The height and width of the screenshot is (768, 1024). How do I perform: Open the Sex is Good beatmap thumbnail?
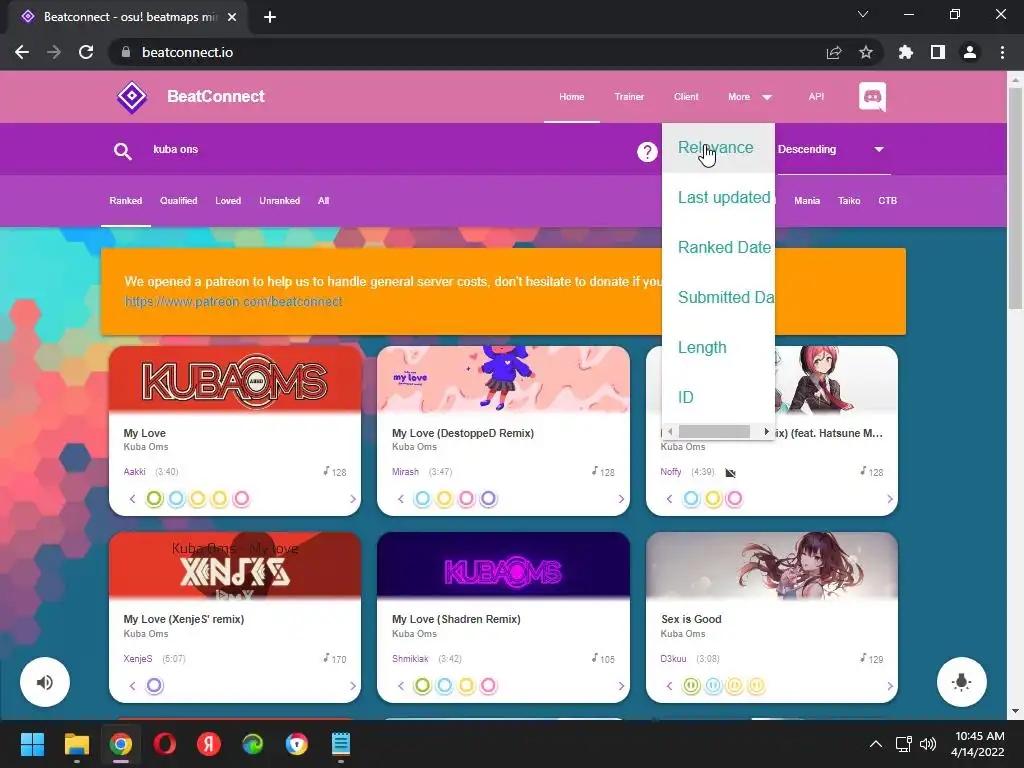pos(771,566)
